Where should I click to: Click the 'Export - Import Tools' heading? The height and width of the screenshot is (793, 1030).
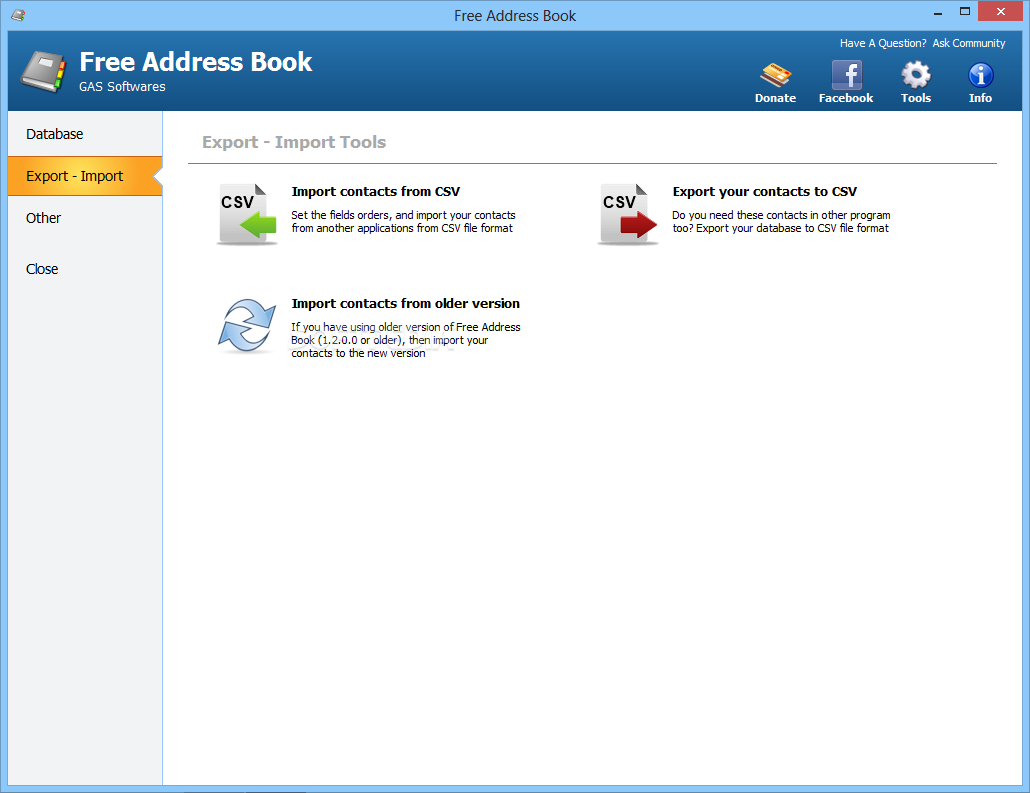click(294, 142)
